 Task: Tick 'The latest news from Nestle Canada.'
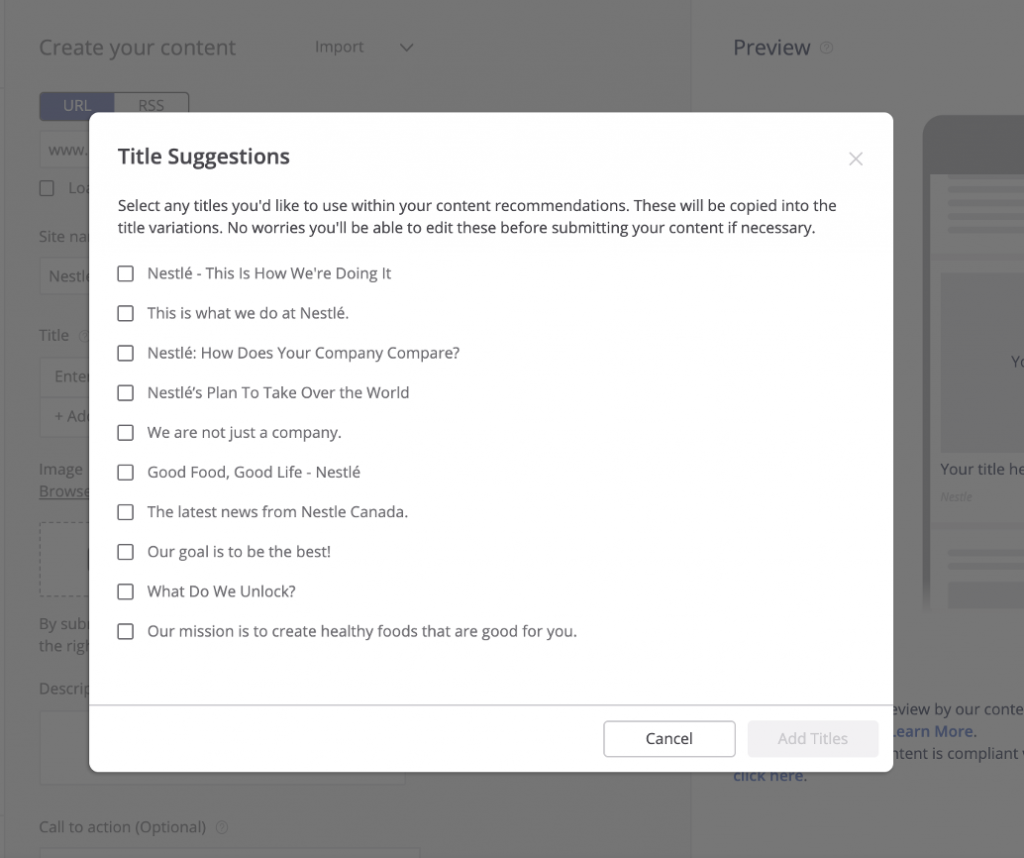pyautogui.click(x=126, y=512)
